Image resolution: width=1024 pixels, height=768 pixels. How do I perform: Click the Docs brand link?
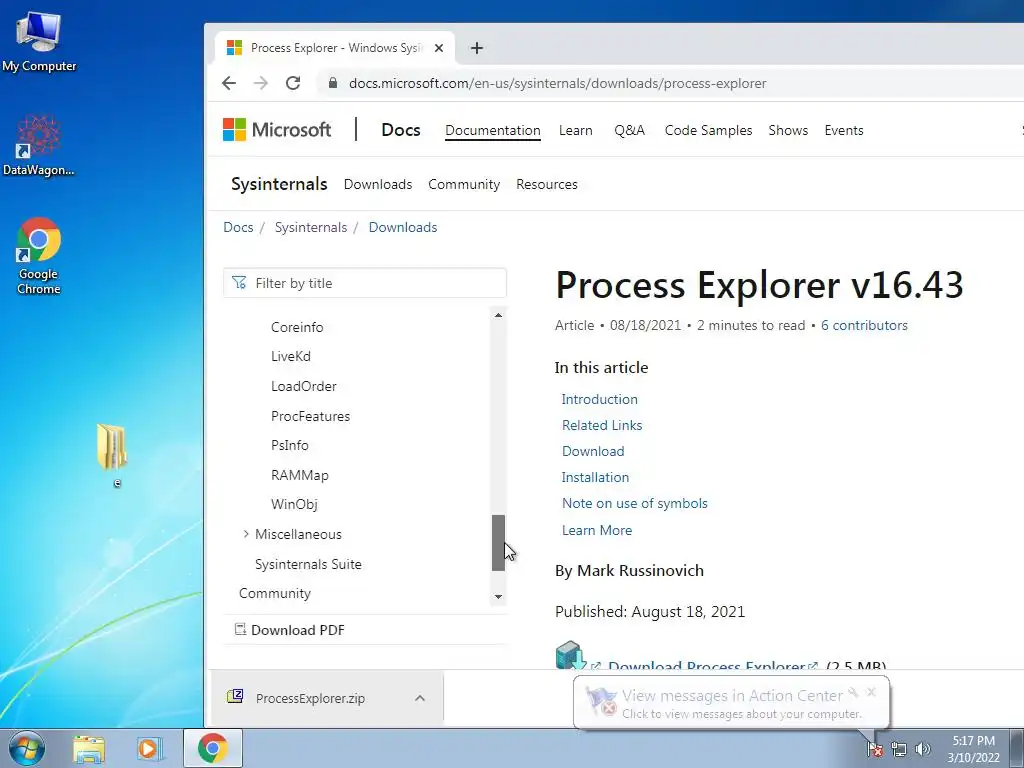click(x=400, y=130)
